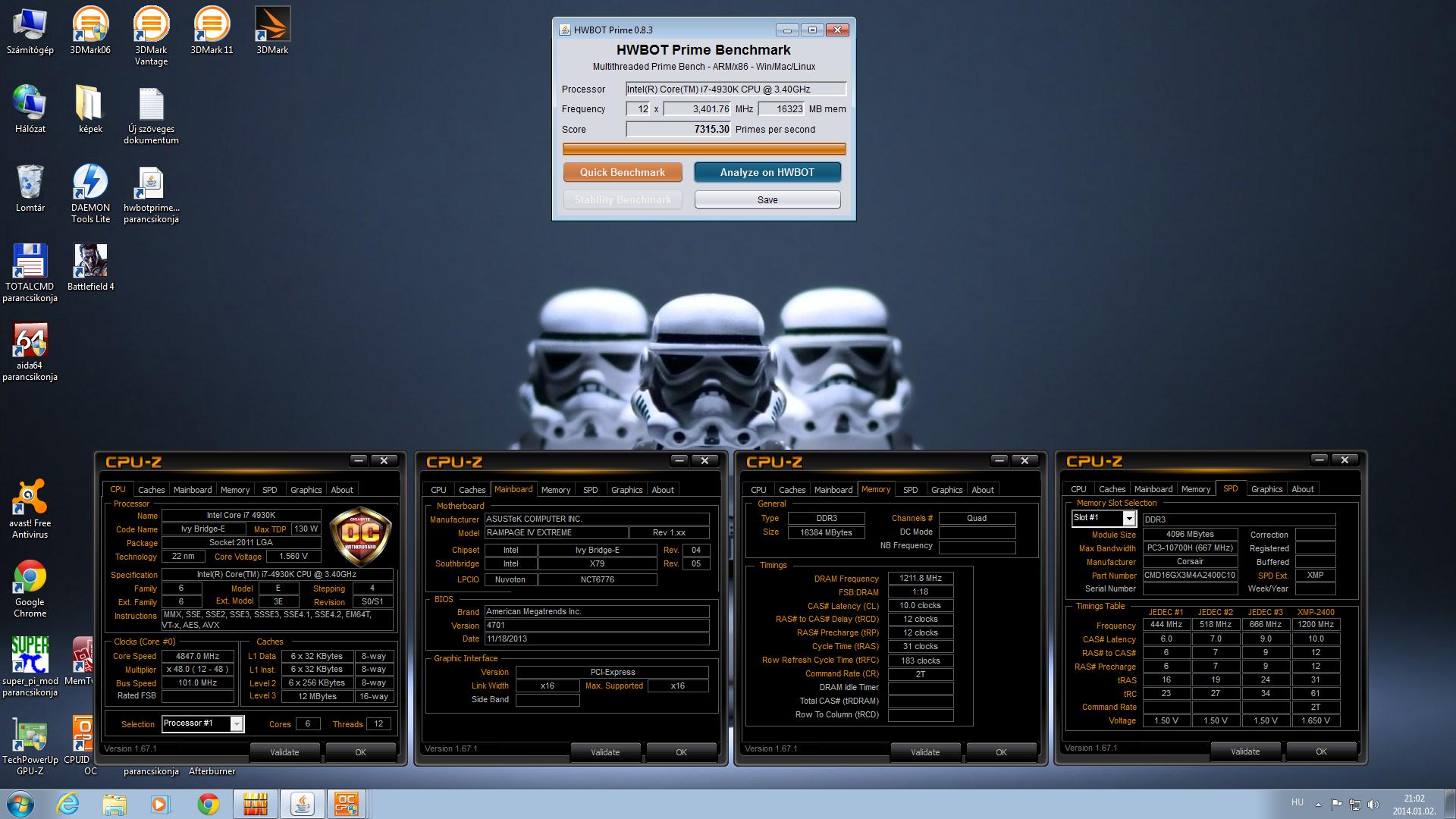Image resolution: width=1456 pixels, height=819 pixels.
Task: Open Graphics tab in the CPU-Z Mainboard window
Action: pos(626,490)
